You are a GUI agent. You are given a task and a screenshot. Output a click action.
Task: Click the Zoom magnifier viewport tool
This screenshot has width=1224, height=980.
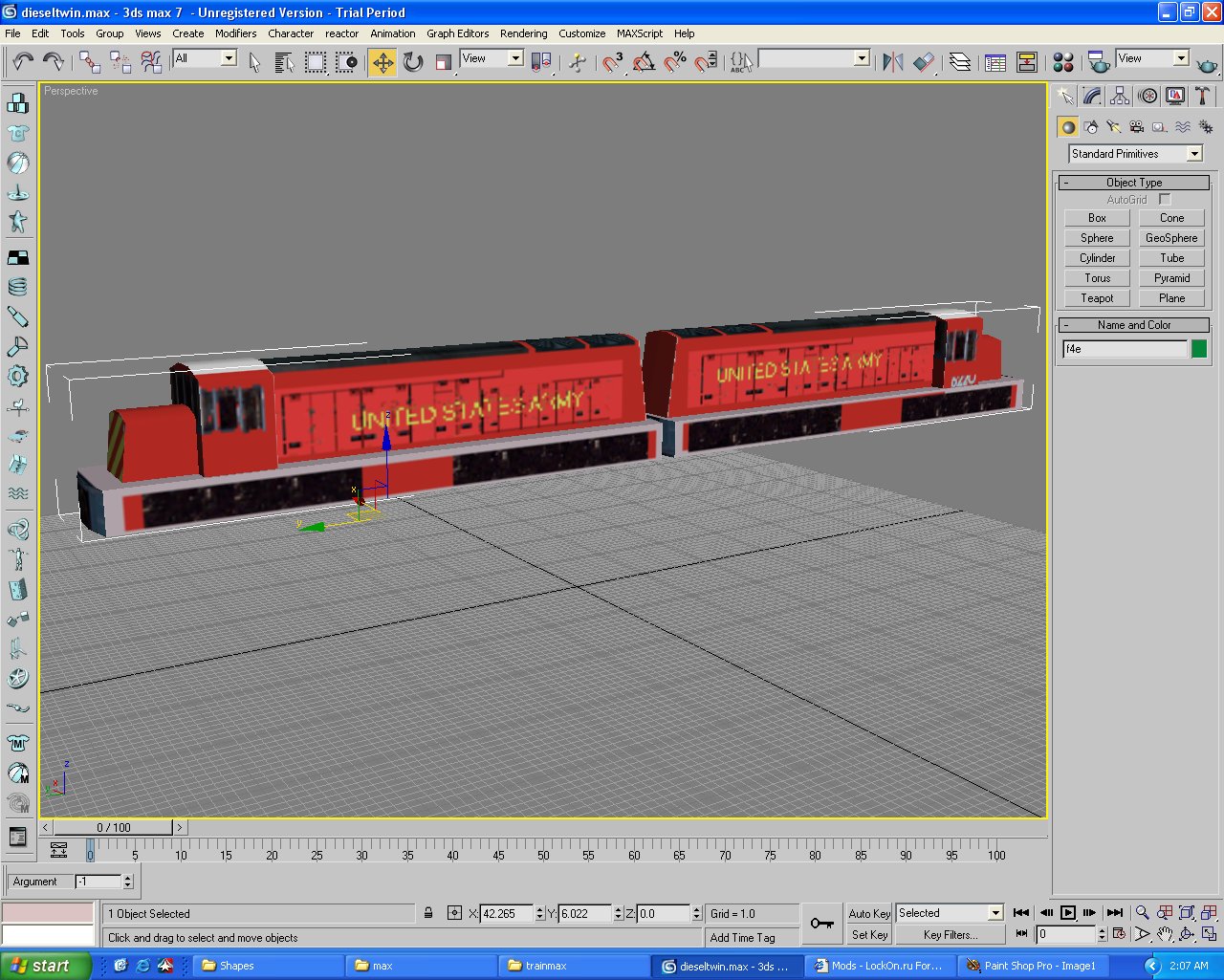click(x=1143, y=912)
